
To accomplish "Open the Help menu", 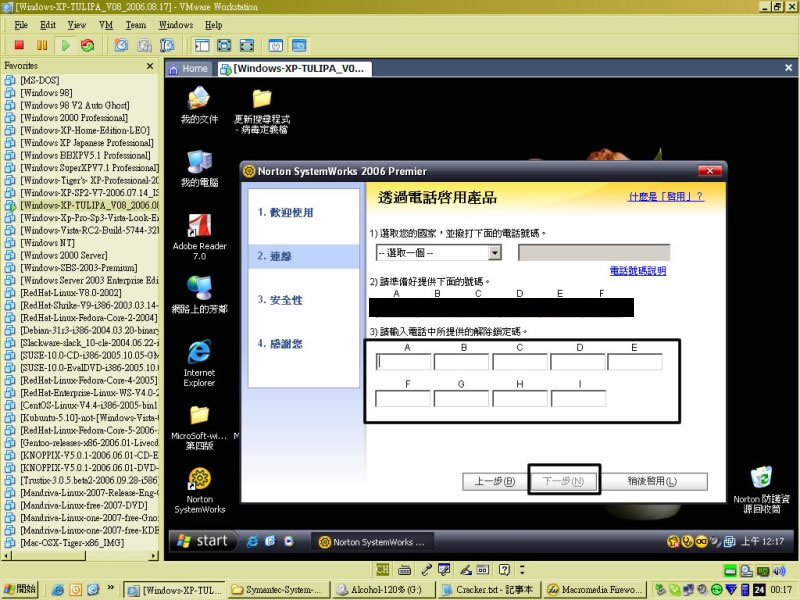I will [x=214, y=24].
